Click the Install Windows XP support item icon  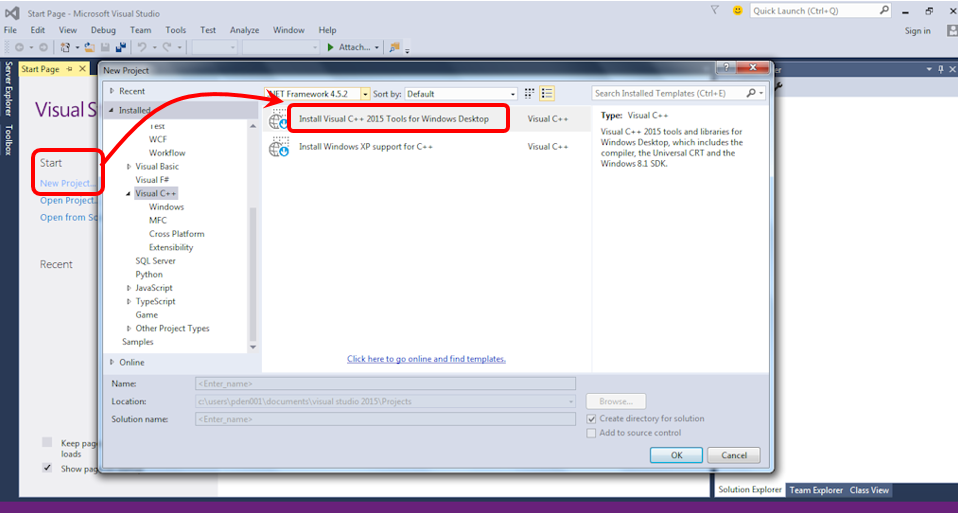pyautogui.click(x=279, y=147)
